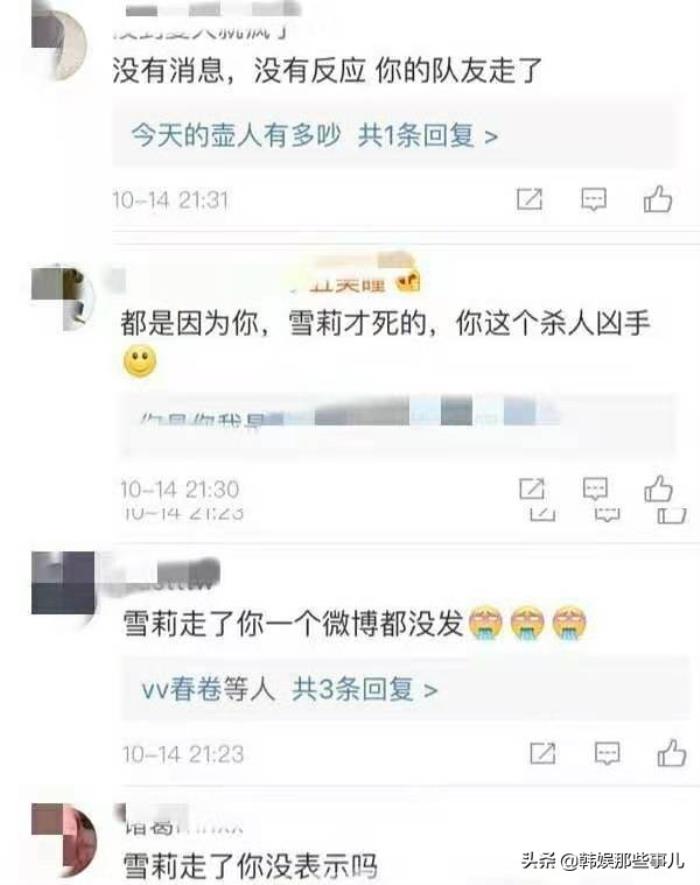Expand 共3条回复 replies thread
The height and width of the screenshot is (885, 700).
click(x=365, y=690)
